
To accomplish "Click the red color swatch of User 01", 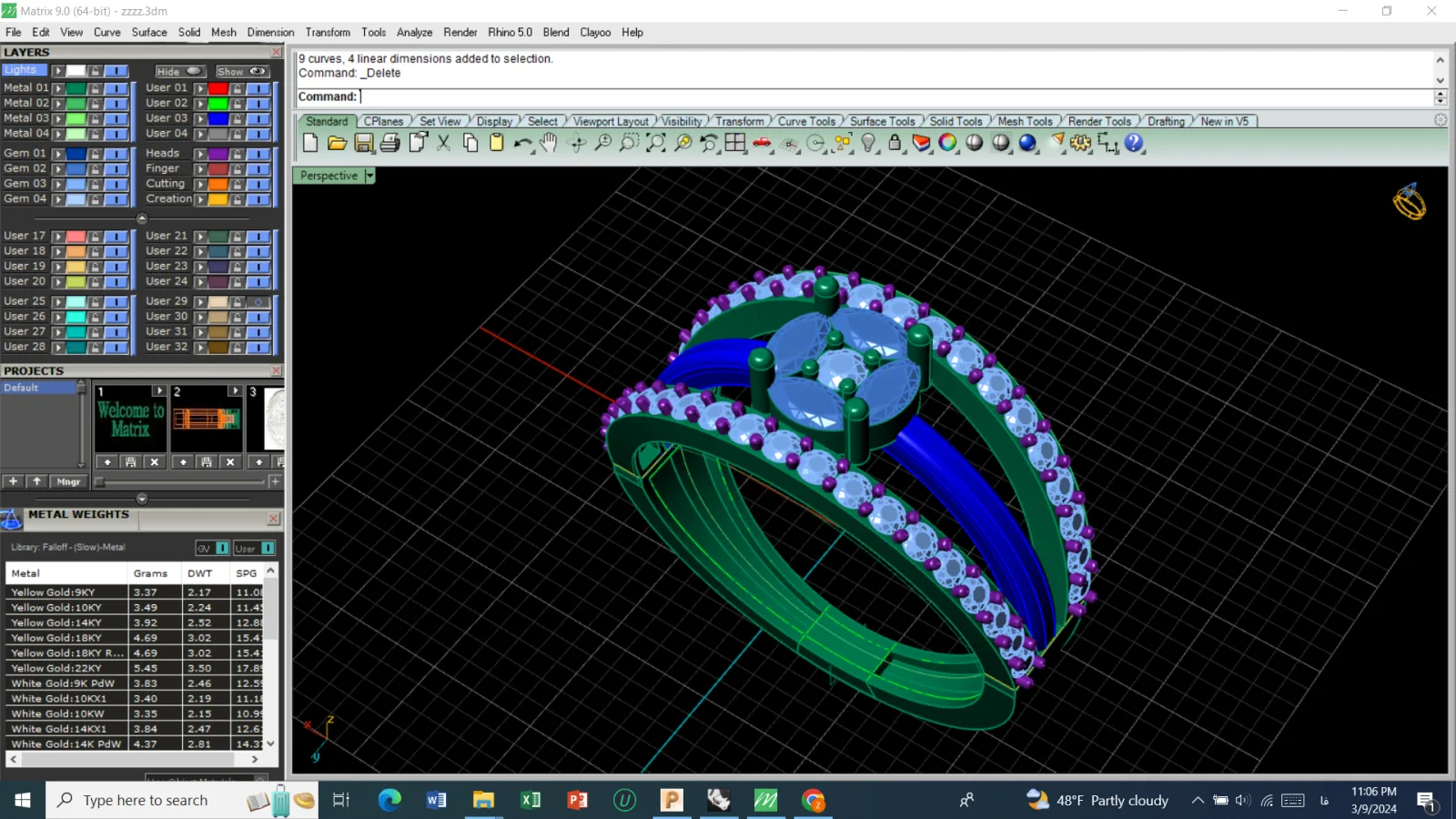I will (x=217, y=88).
